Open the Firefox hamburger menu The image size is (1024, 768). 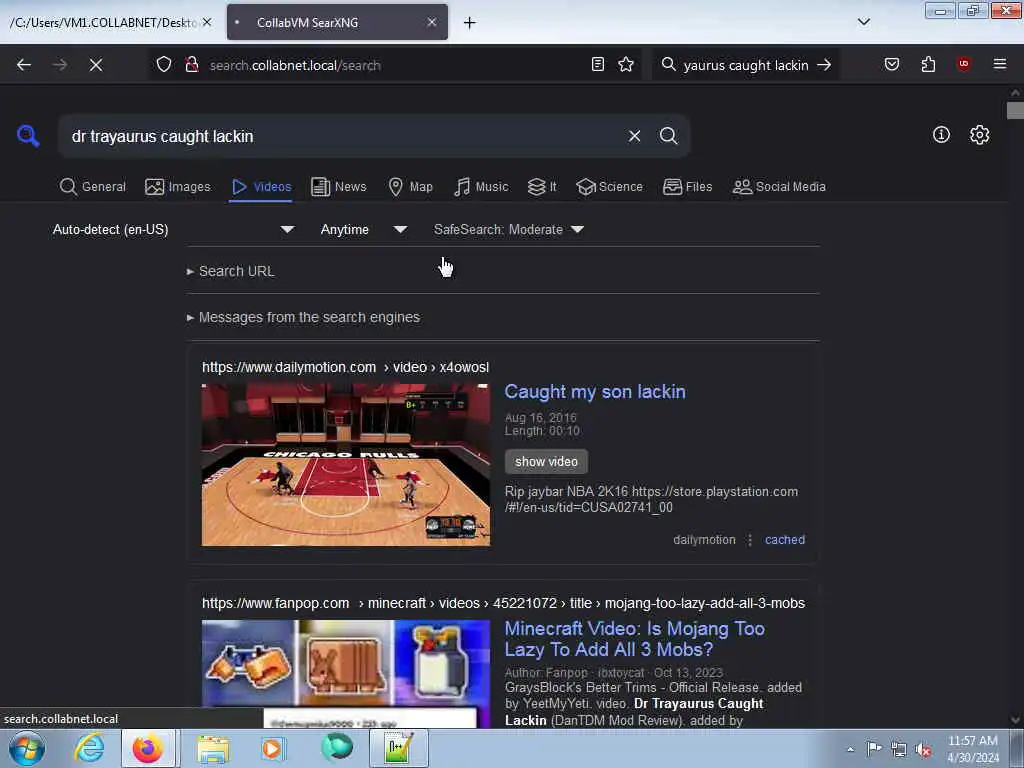pyautogui.click(x=1000, y=64)
